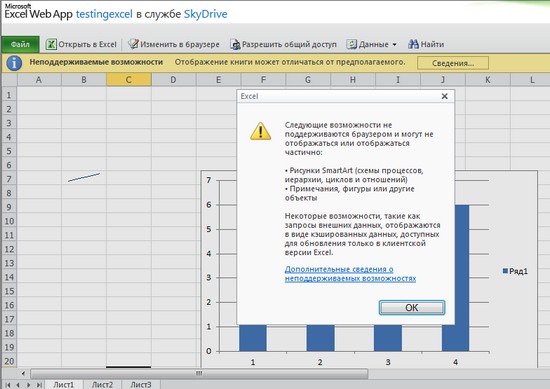Click the blue info icon in notification bar
This screenshot has width=550, height=389.
[x=14, y=63]
